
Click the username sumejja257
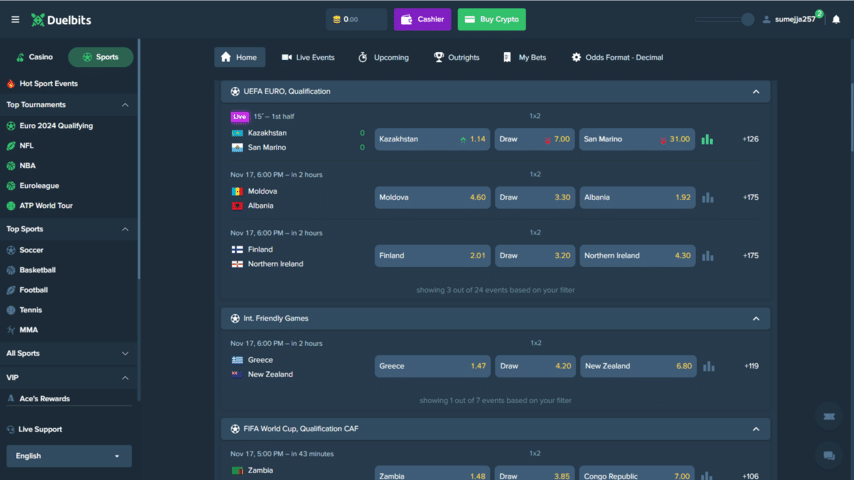[795, 20]
